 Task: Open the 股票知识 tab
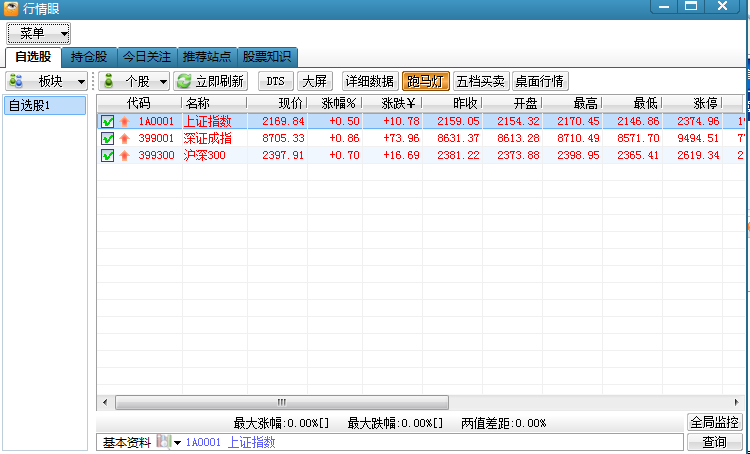click(267, 57)
